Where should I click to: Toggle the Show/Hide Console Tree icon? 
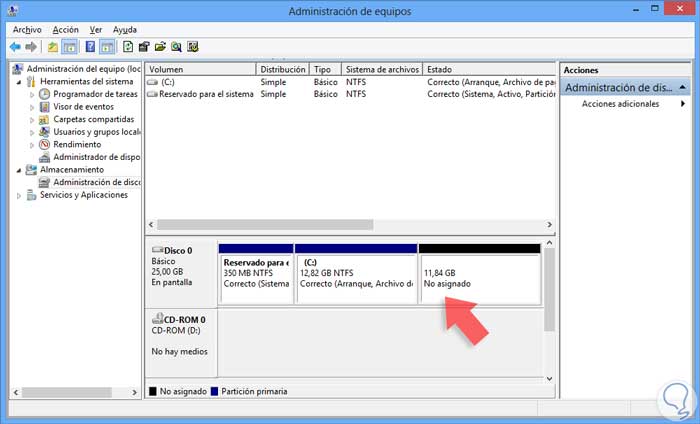(70, 47)
